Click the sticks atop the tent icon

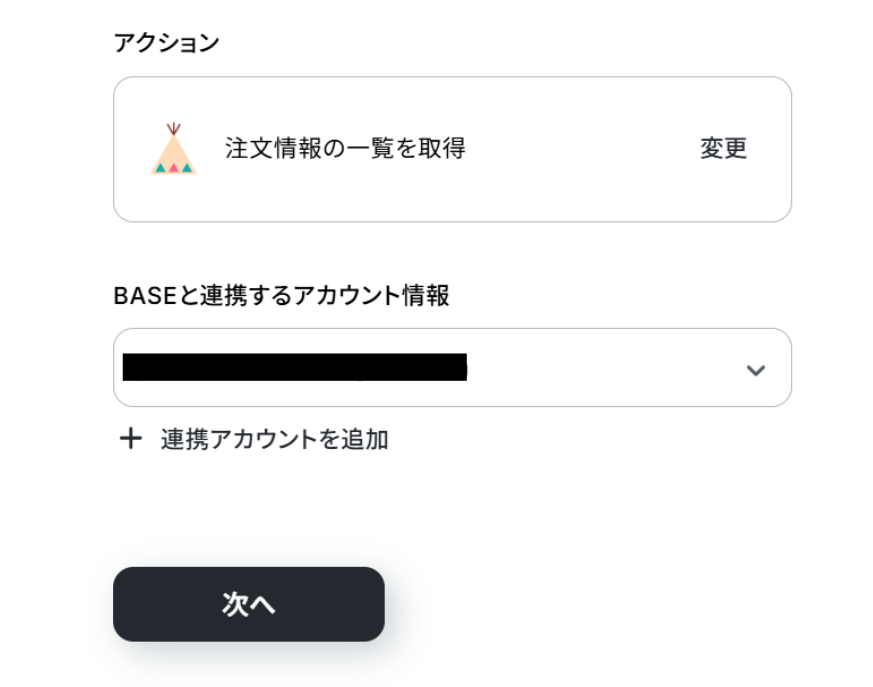(174, 129)
